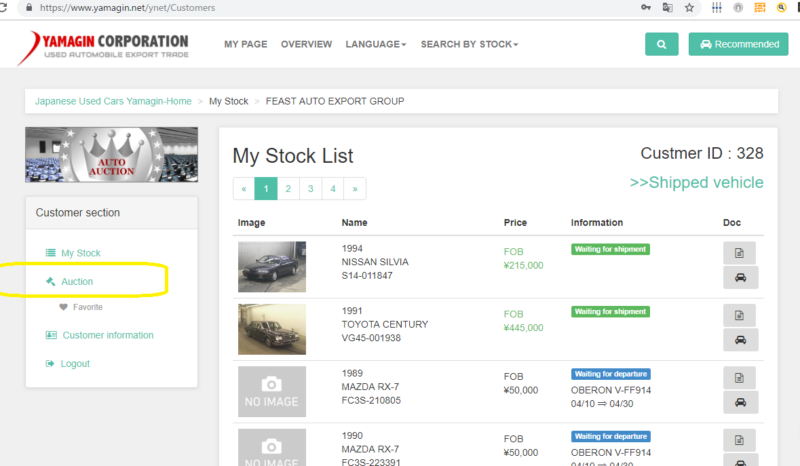Viewport: 800px width, 466px height.
Task: Click the NO IMAGE placeholder for FC3S-210805
Action: 272,391
